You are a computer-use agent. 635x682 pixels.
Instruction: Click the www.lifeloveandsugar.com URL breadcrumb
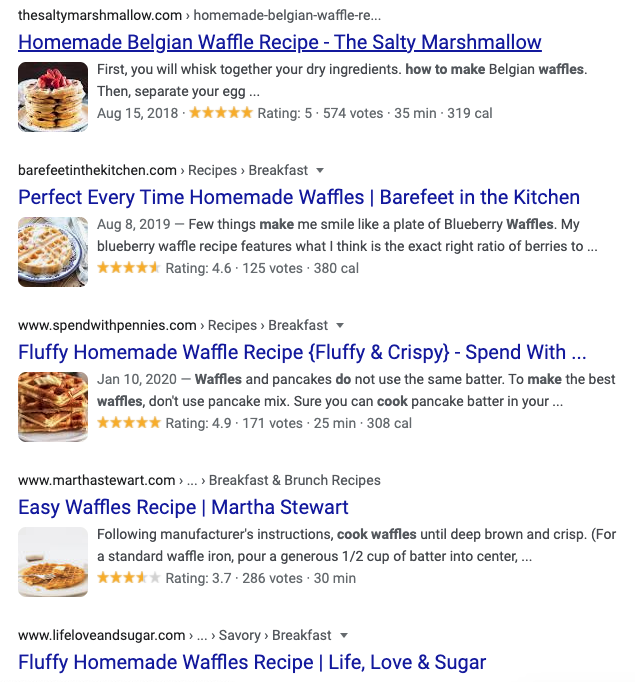[x=102, y=635]
